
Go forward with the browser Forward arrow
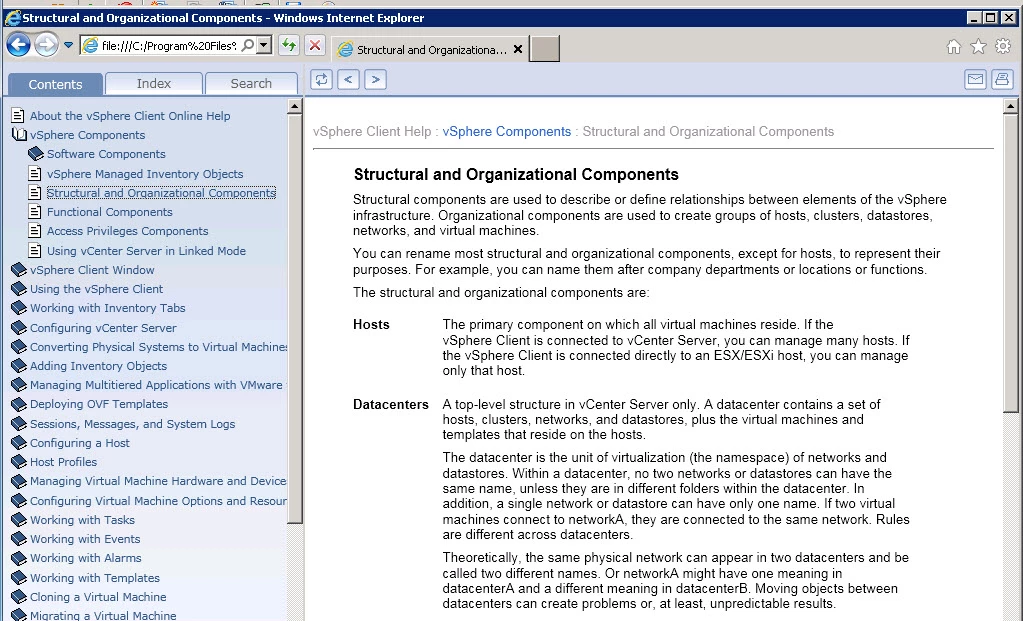pyautogui.click(x=46, y=45)
